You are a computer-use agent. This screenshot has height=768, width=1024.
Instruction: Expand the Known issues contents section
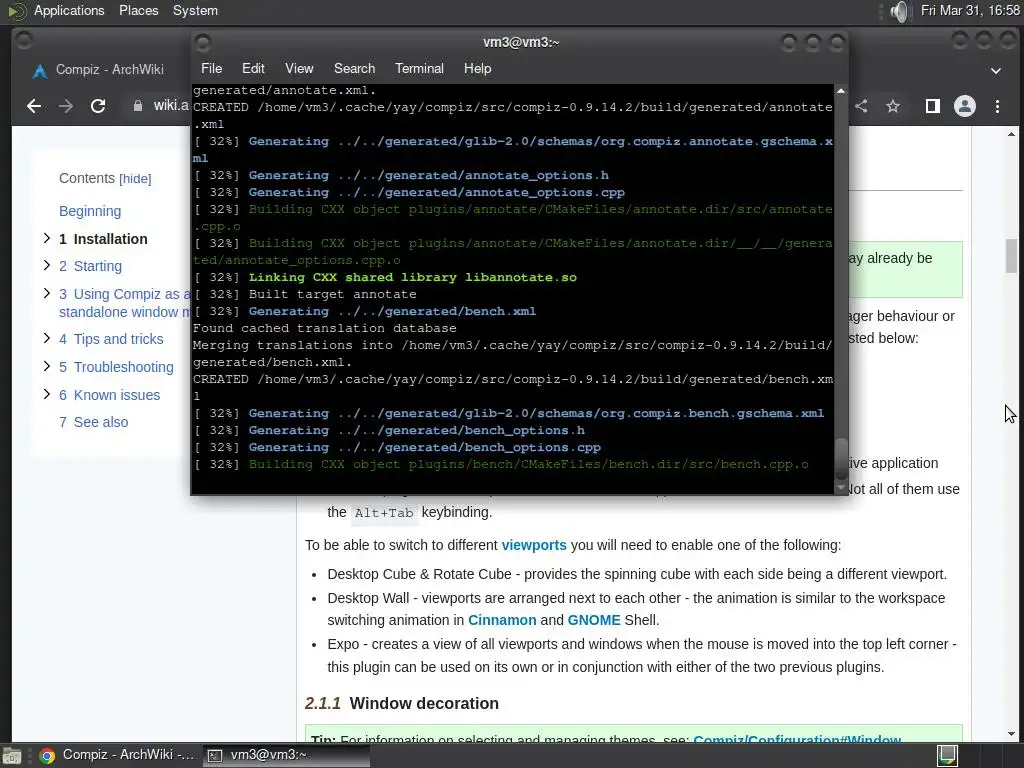pos(46,394)
